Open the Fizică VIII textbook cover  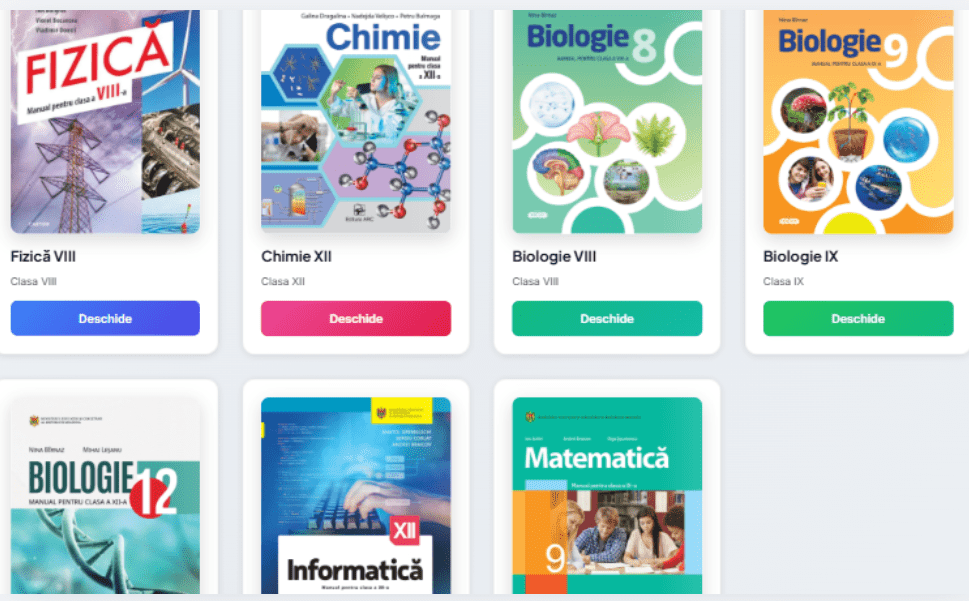[105, 120]
